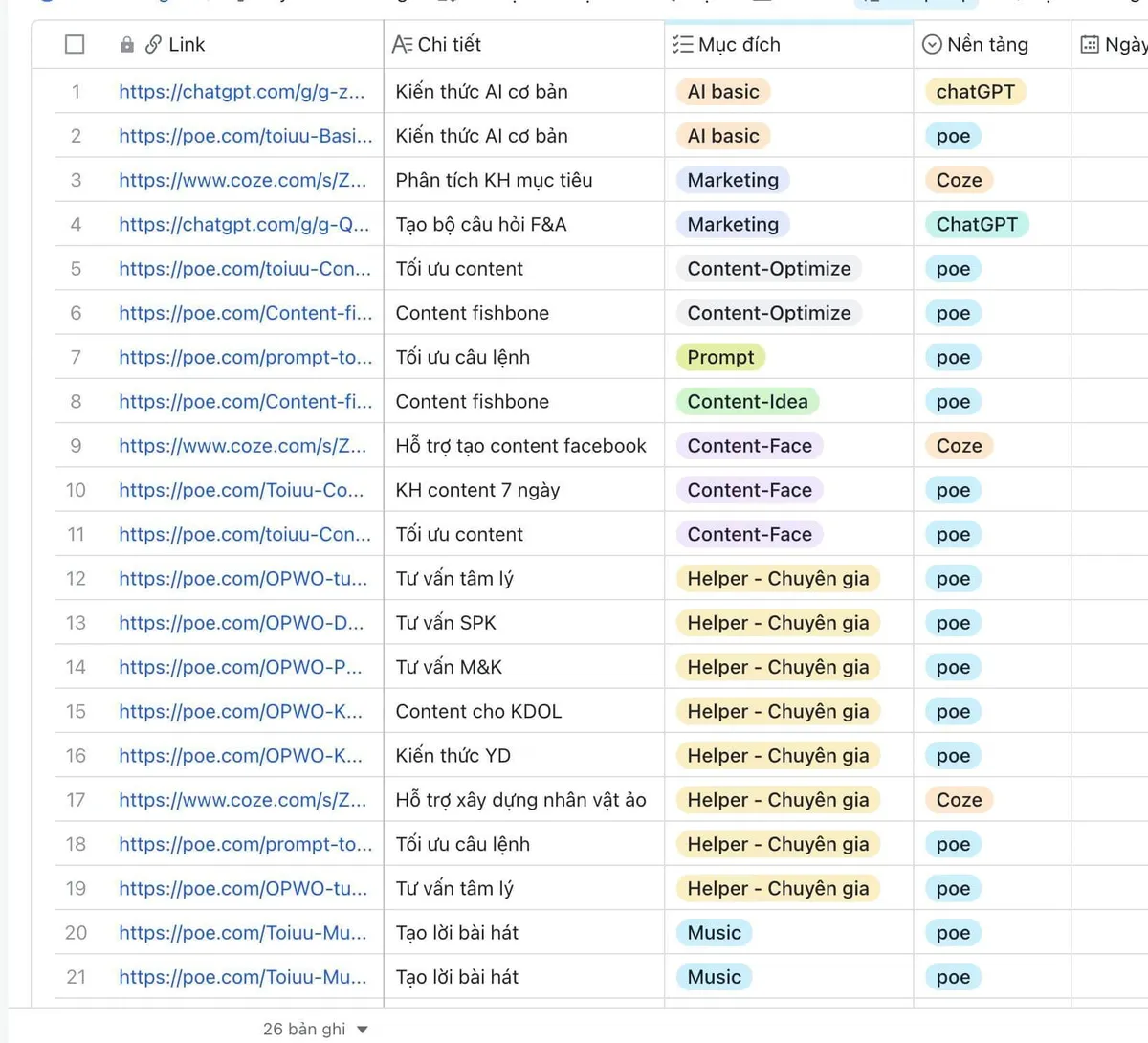
Task: Select the Chi tiết column header
Action: (x=449, y=45)
